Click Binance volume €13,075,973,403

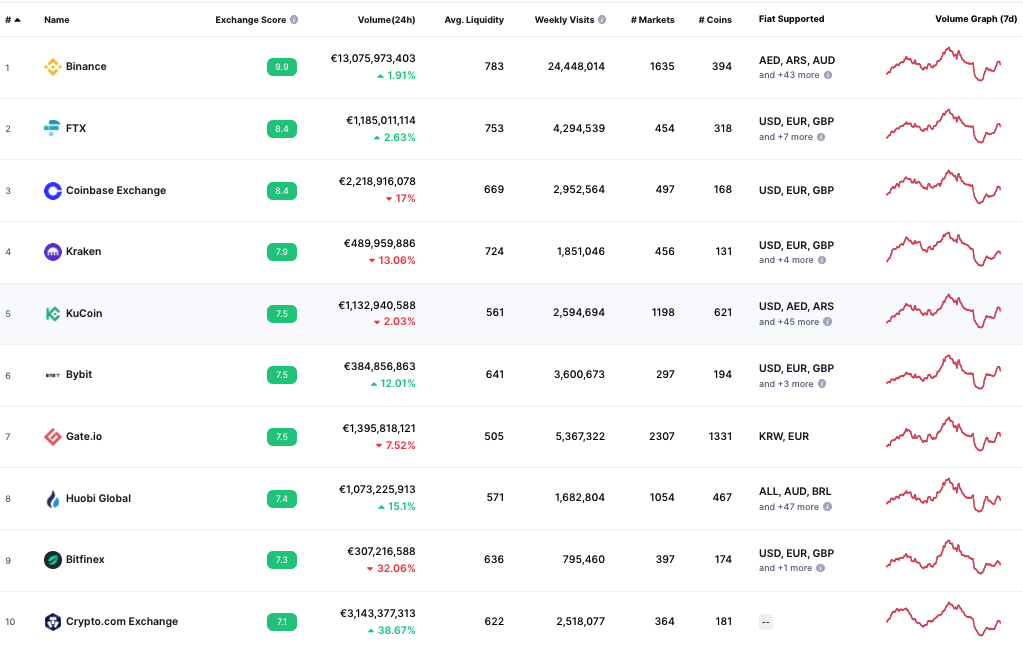point(373,59)
